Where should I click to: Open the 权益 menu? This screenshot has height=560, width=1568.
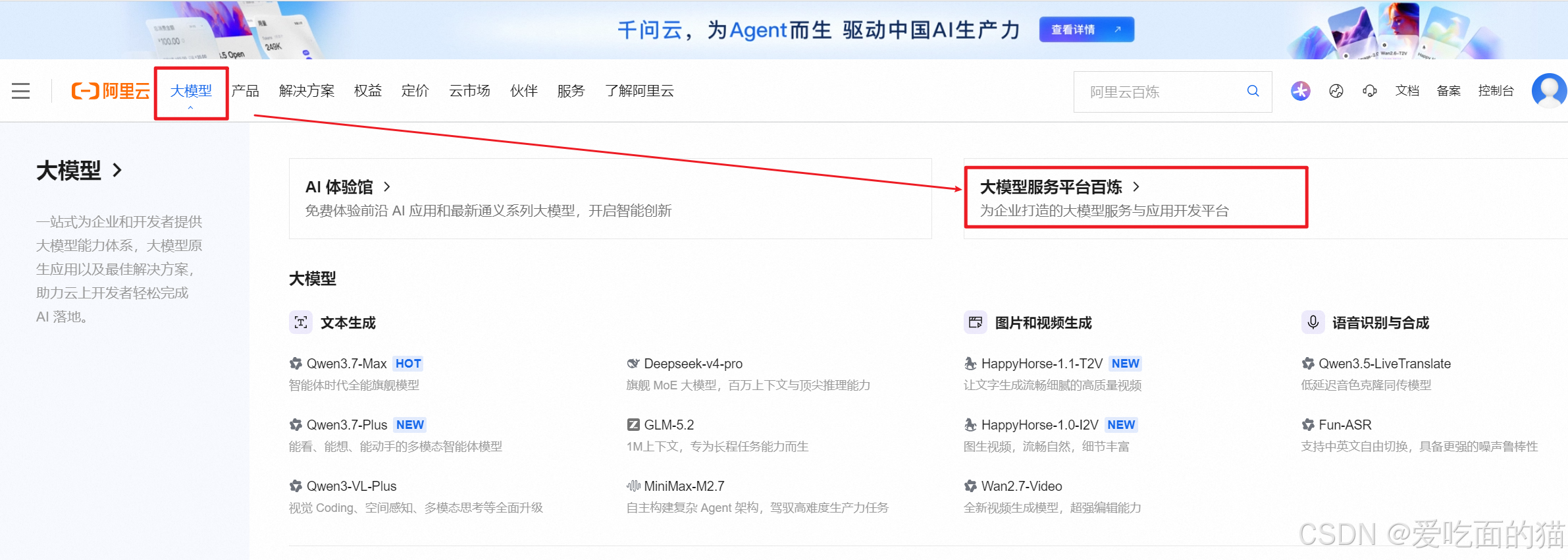(368, 91)
